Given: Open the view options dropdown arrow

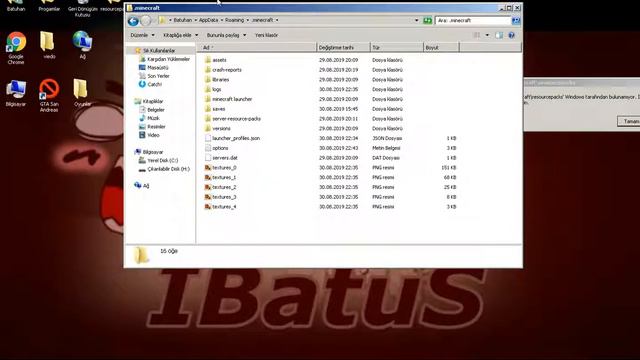Looking at the screenshot, I should pyautogui.click(x=487, y=36).
